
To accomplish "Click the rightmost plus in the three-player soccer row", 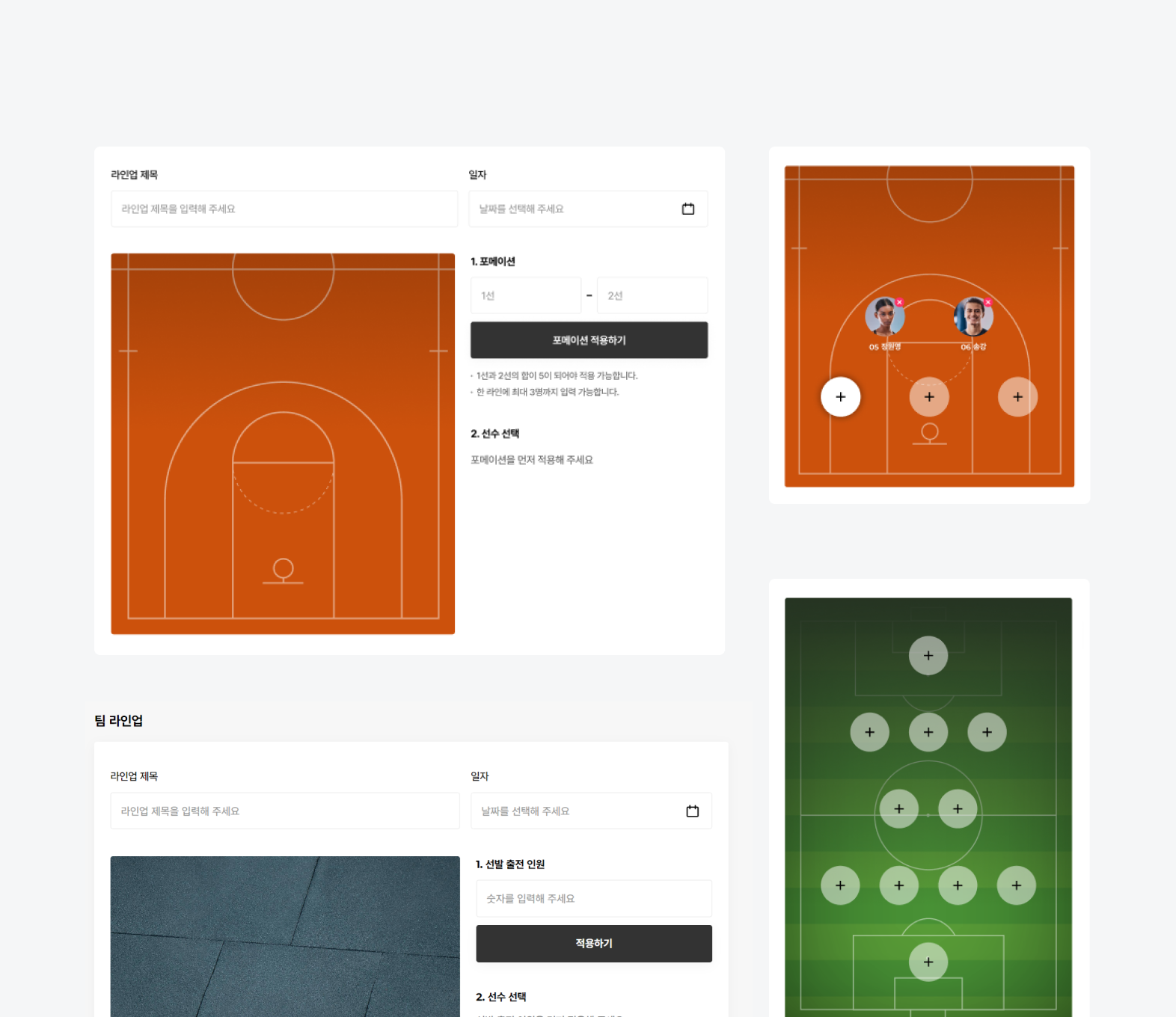I will tap(987, 732).
